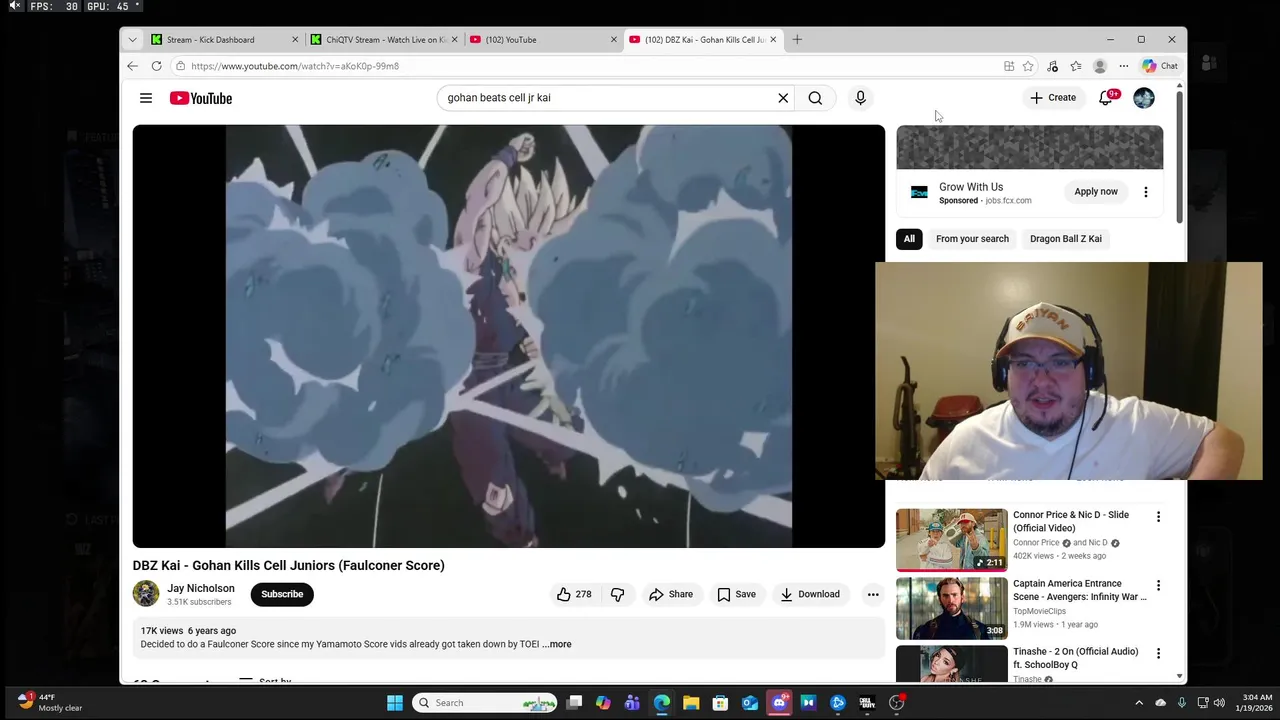1280x720 pixels.
Task: Start voice search with the microphone
Action: 860,98
